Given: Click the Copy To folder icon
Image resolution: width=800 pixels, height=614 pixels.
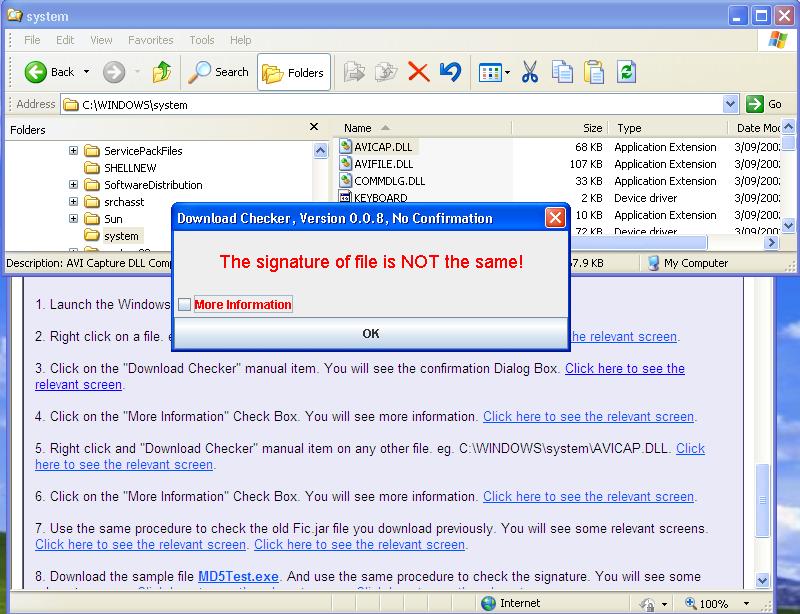Looking at the screenshot, I should [x=386, y=72].
